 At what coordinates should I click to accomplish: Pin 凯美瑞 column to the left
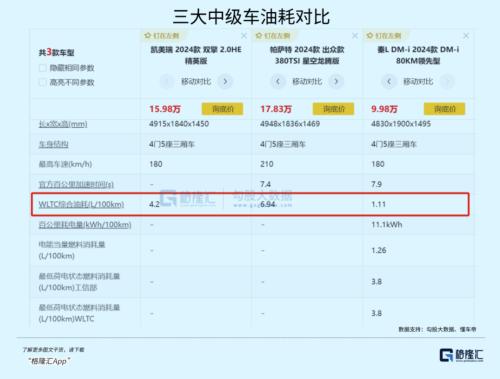pyautogui.click(x=162, y=36)
